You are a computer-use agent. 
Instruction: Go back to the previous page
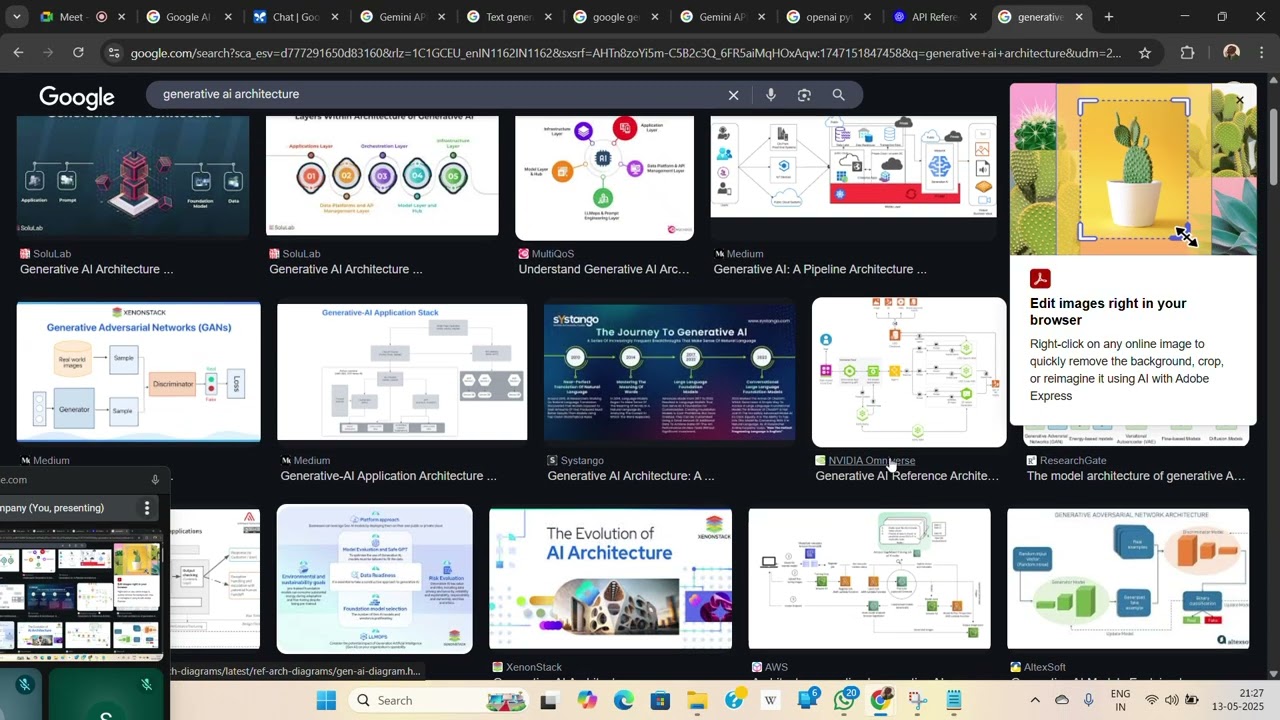coord(18,53)
